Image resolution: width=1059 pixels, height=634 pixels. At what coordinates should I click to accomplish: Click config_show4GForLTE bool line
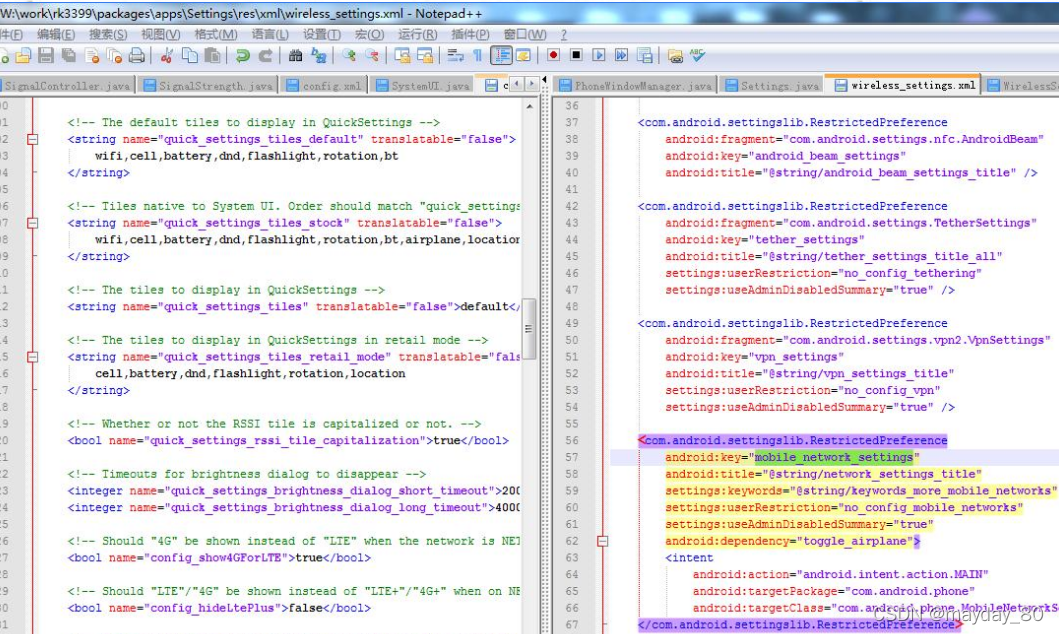[x=219, y=558]
